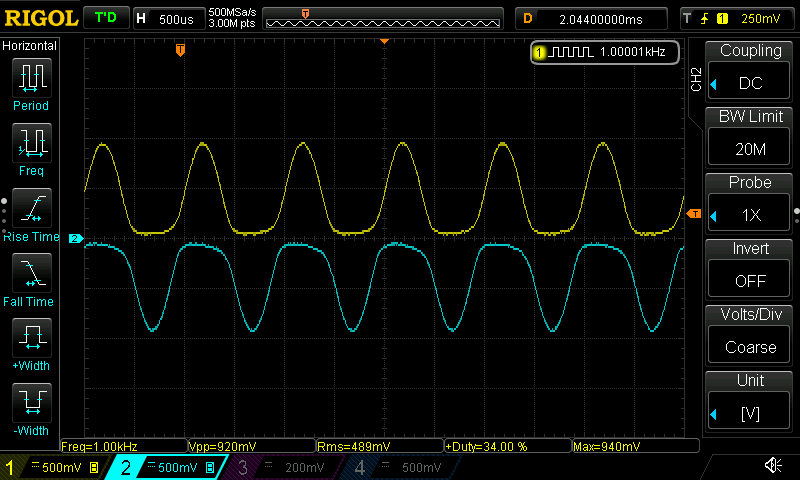
Task: Select channel 1 500mV tab
Action: 54,467
